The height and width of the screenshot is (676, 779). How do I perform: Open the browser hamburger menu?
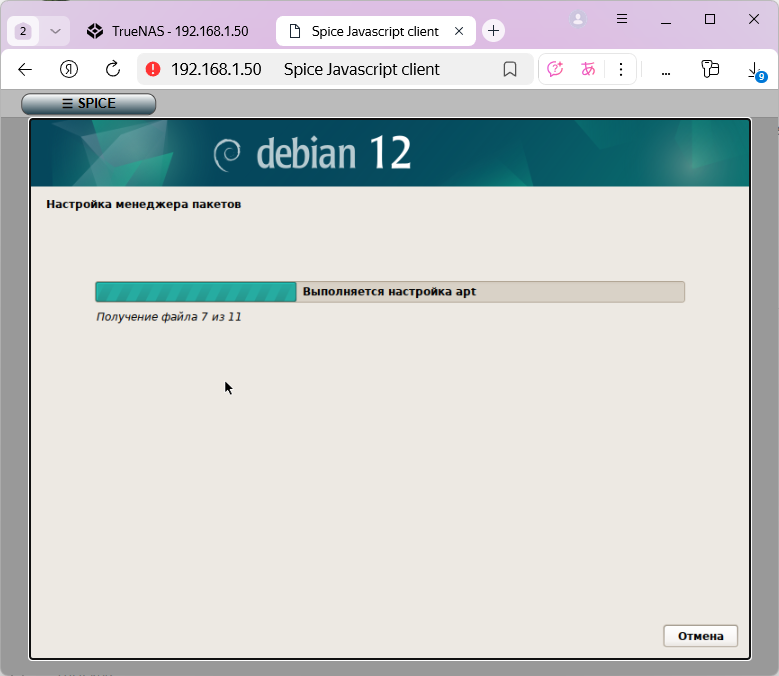622,19
